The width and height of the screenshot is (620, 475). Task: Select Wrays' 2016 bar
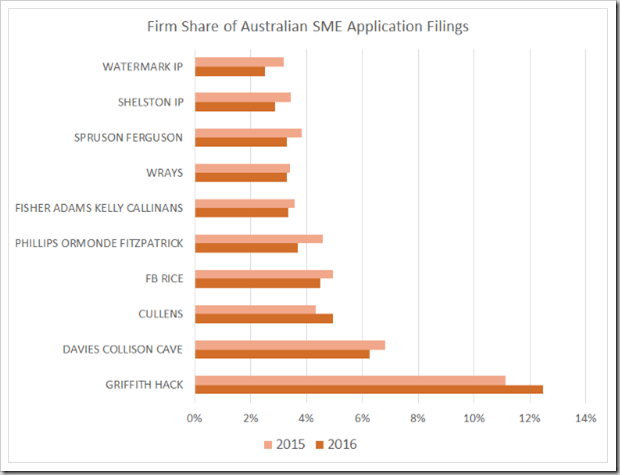tap(241, 178)
